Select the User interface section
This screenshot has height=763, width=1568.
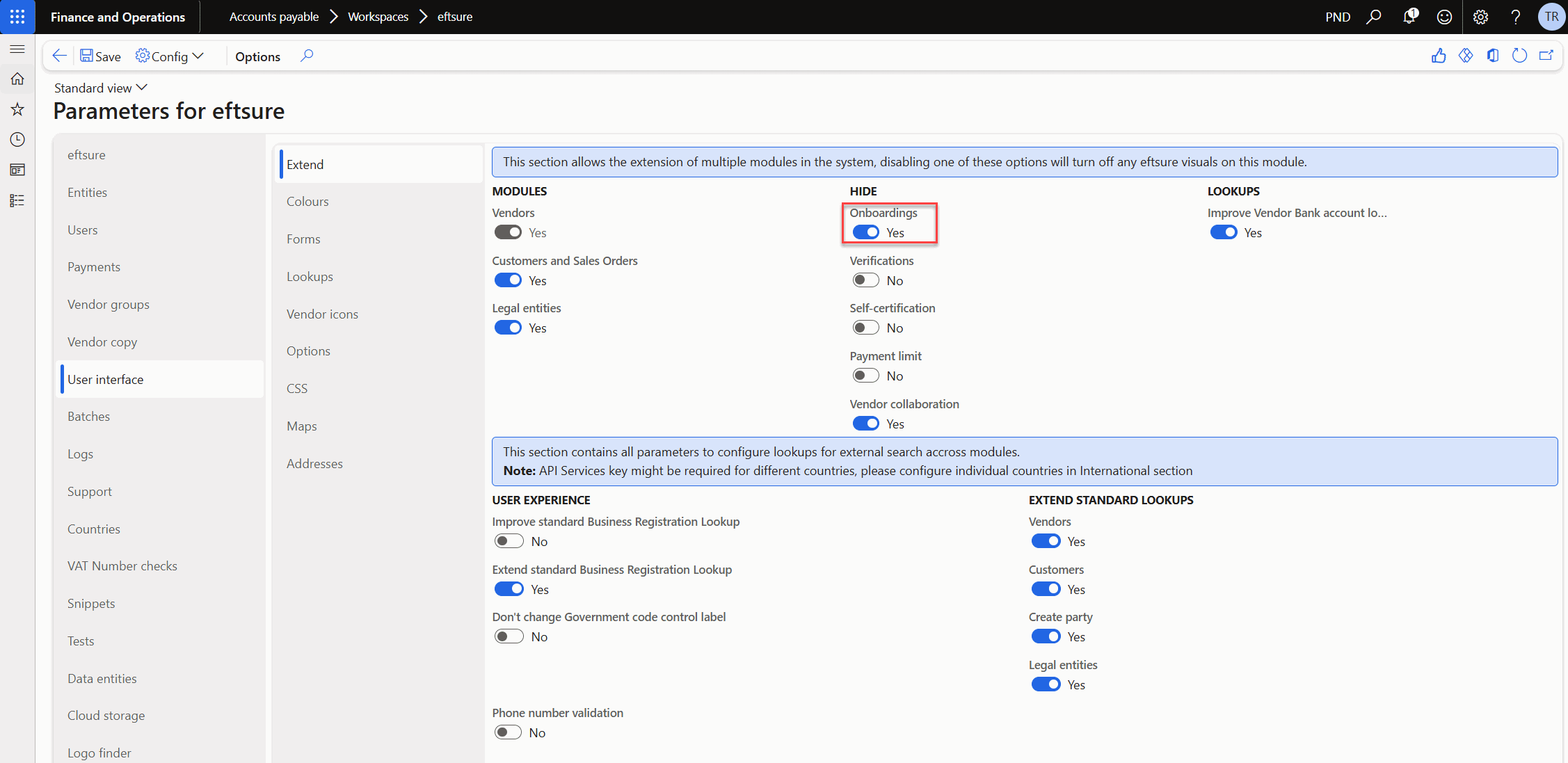[161, 379]
